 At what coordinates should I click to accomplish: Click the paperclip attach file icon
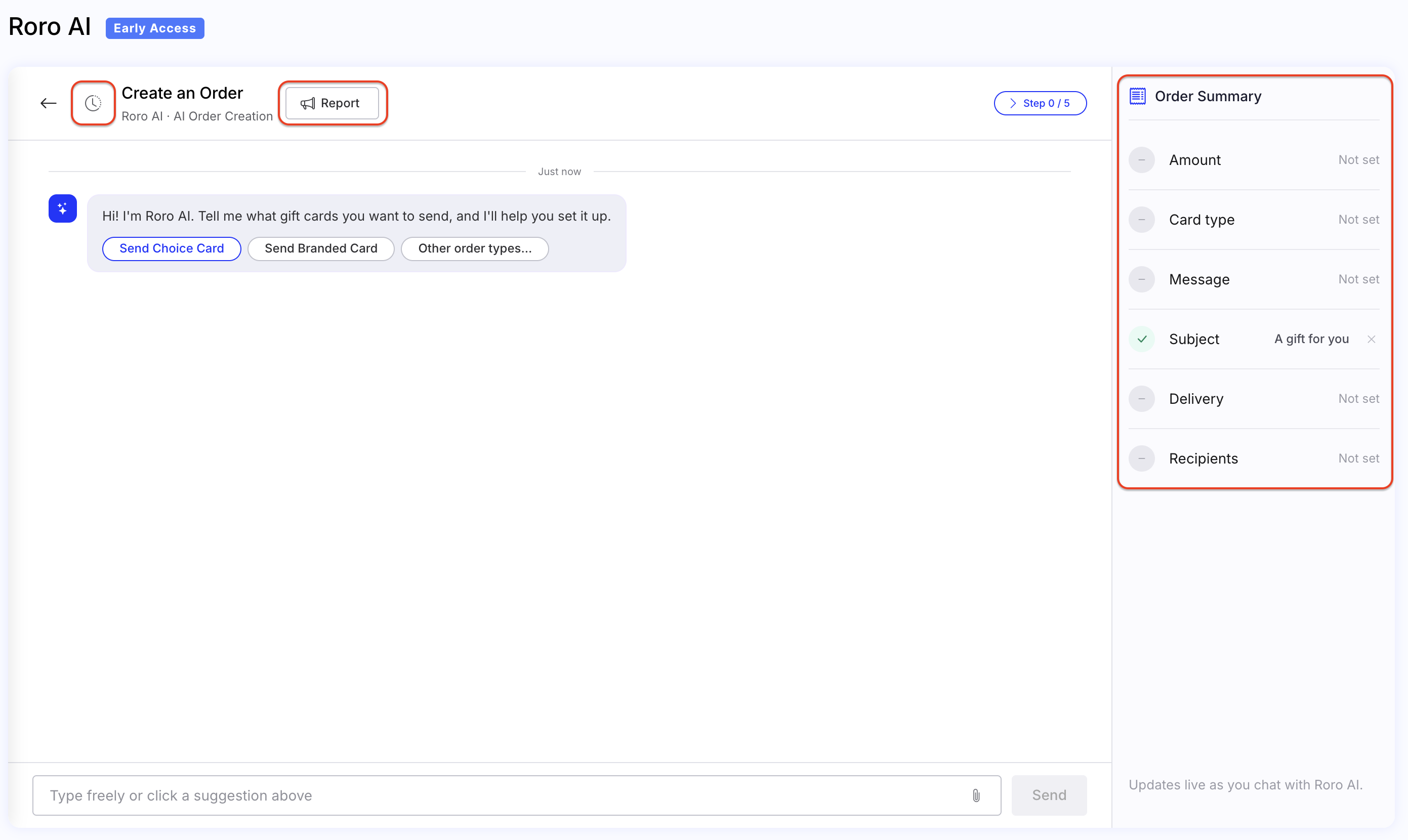(x=976, y=795)
